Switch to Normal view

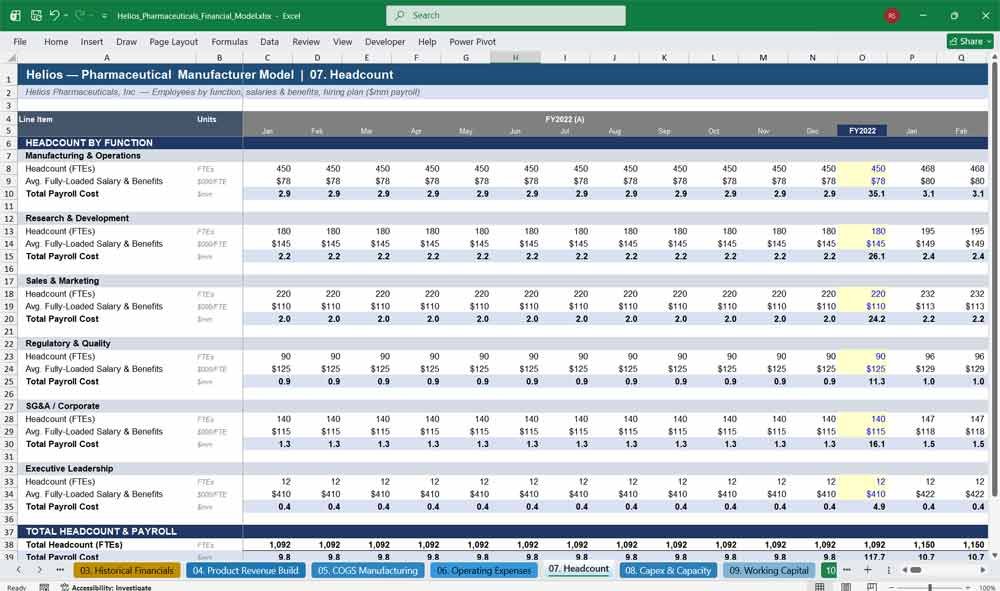pos(820,587)
